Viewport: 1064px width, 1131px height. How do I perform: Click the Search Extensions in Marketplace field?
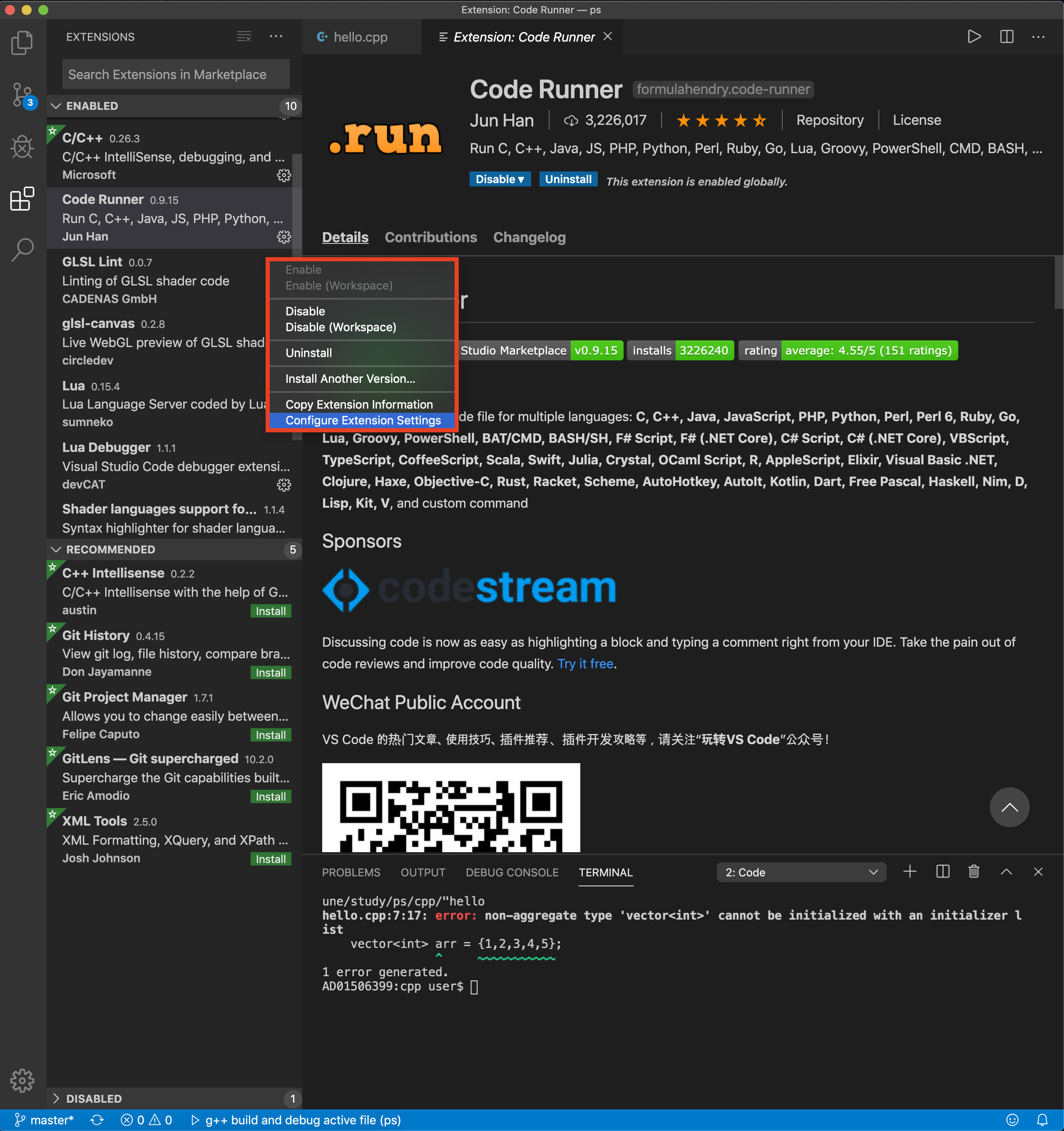(175, 74)
